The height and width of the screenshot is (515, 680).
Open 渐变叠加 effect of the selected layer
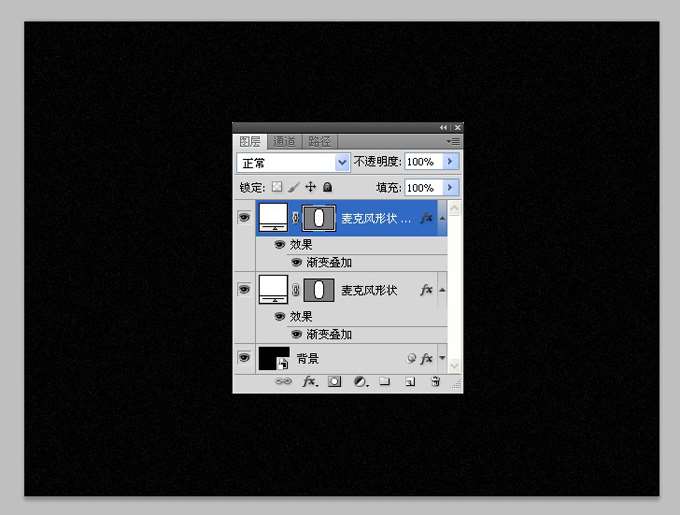pyautogui.click(x=329, y=263)
